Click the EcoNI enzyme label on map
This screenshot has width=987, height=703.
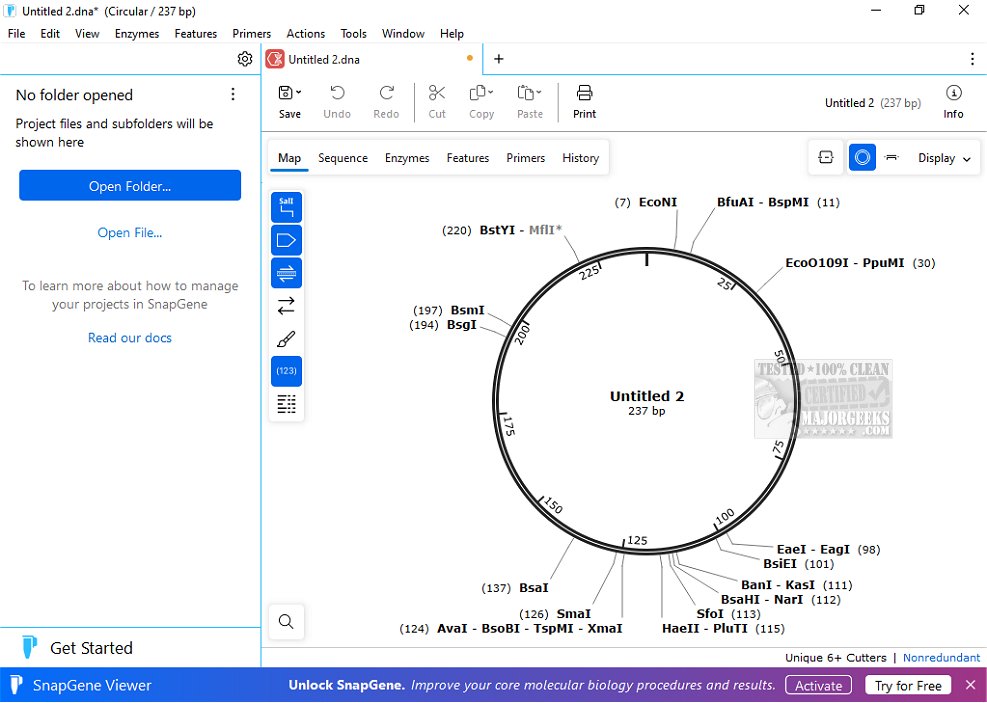point(657,202)
